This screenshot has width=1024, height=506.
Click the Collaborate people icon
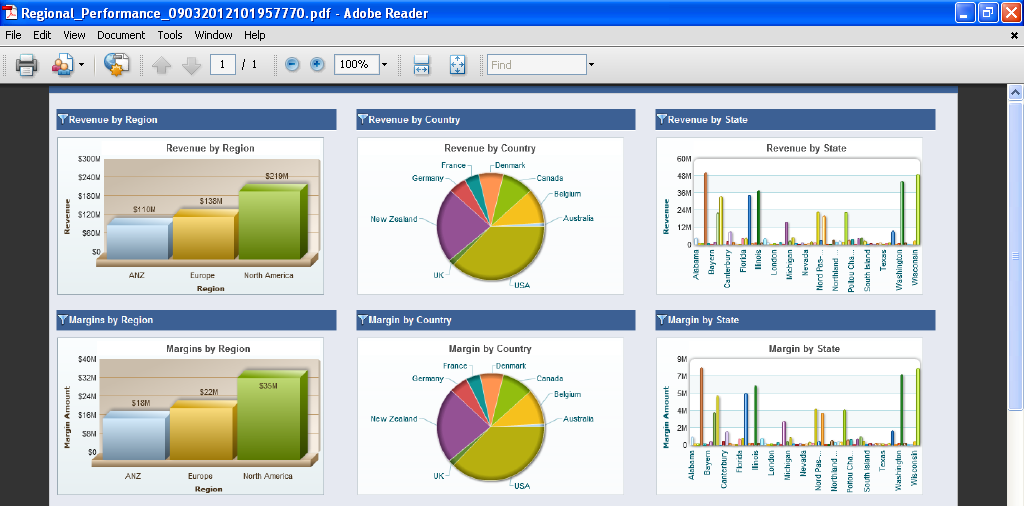[x=62, y=65]
